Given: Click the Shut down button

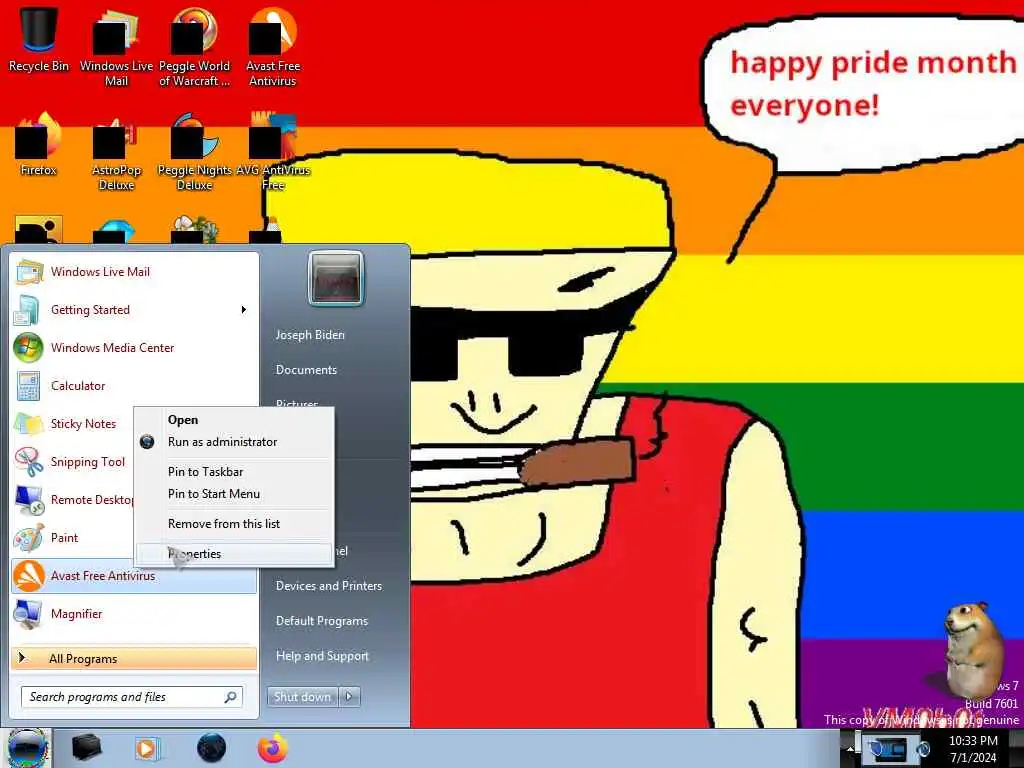Looking at the screenshot, I should click(x=302, y=697).
